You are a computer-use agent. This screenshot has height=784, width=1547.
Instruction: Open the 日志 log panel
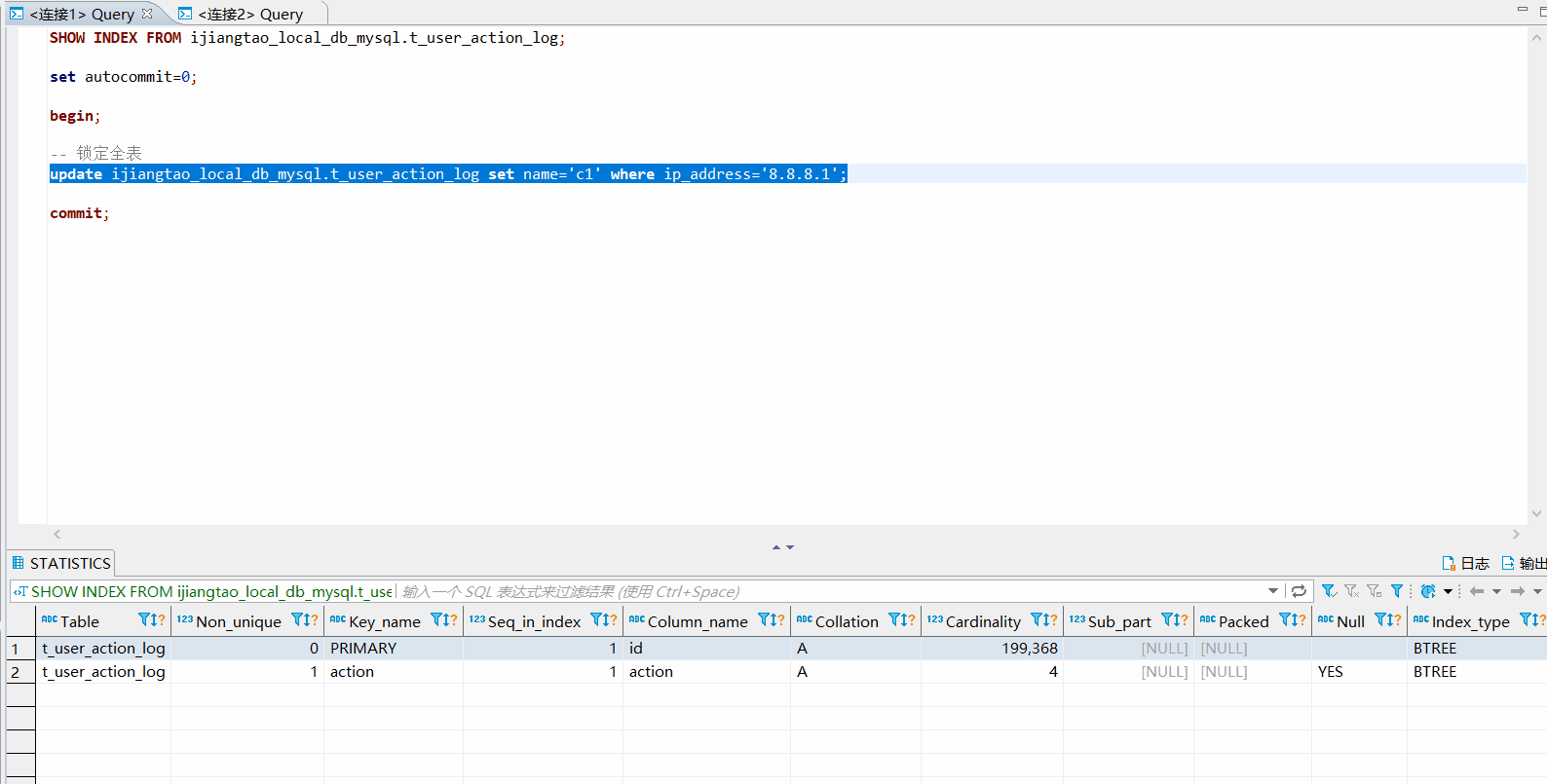(1465, 563)
